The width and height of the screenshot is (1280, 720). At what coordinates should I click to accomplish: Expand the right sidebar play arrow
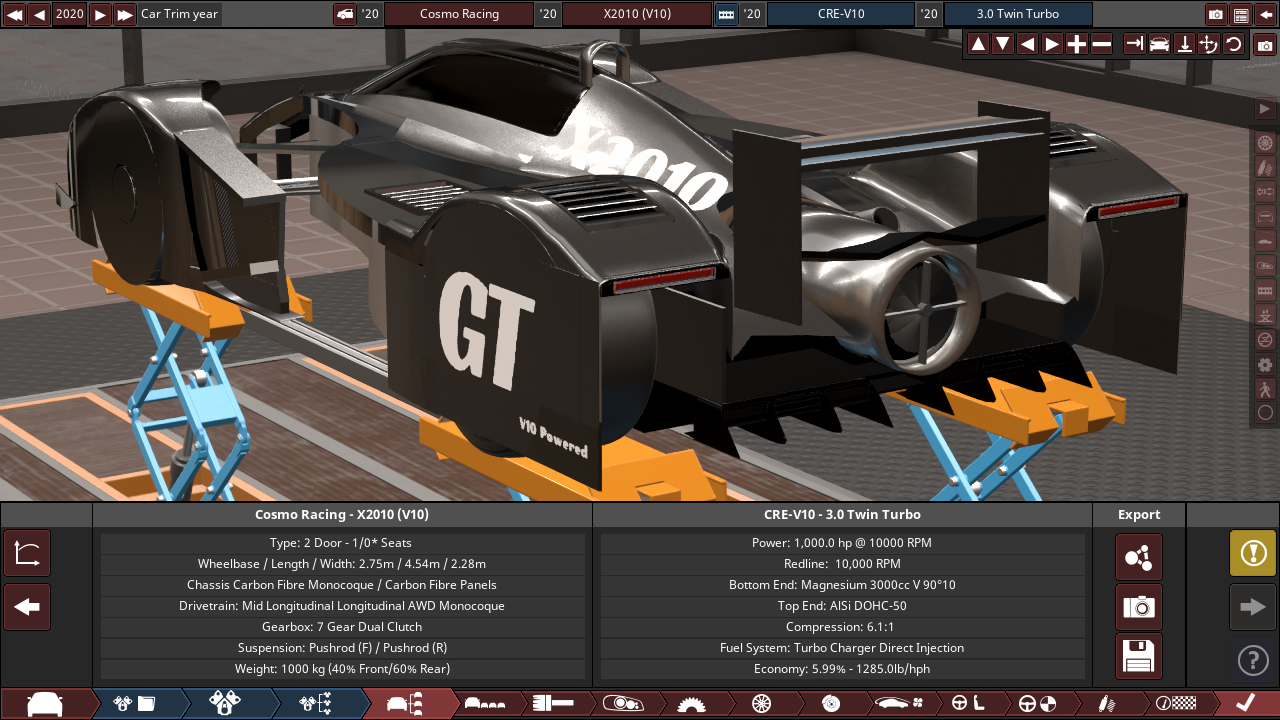pos(1265,108)
